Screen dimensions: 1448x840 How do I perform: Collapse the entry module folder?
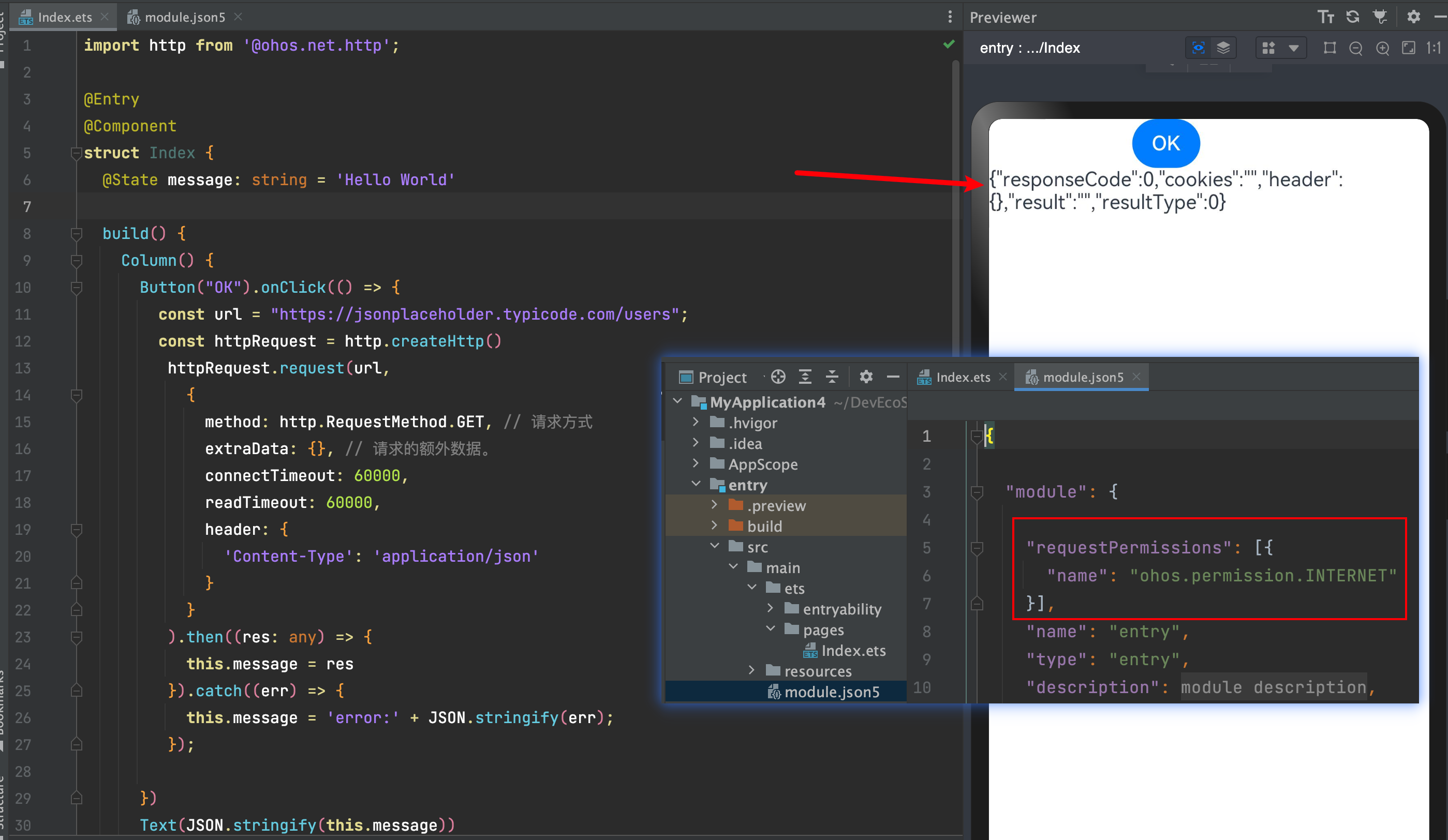696,484
